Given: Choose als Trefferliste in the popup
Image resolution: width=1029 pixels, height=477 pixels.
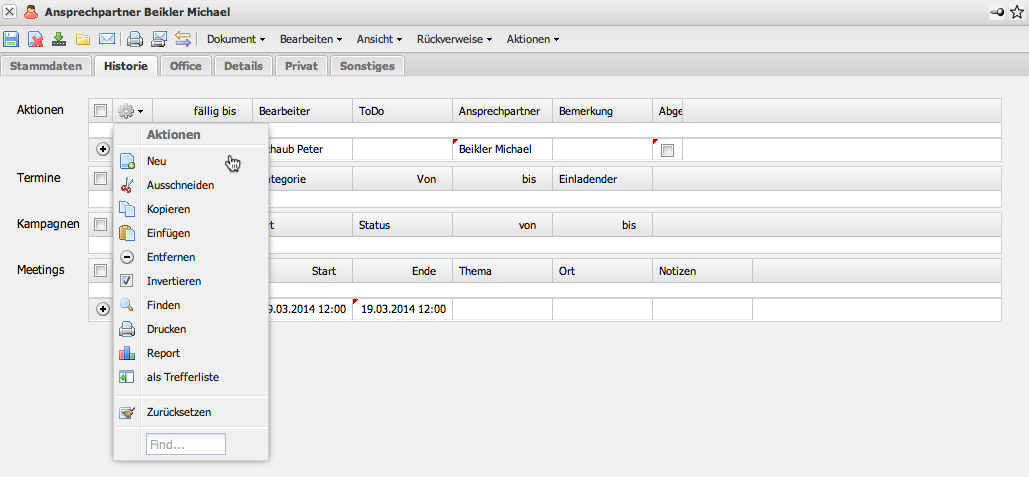Looking at the screenshot, I should (x=191, y=377).
